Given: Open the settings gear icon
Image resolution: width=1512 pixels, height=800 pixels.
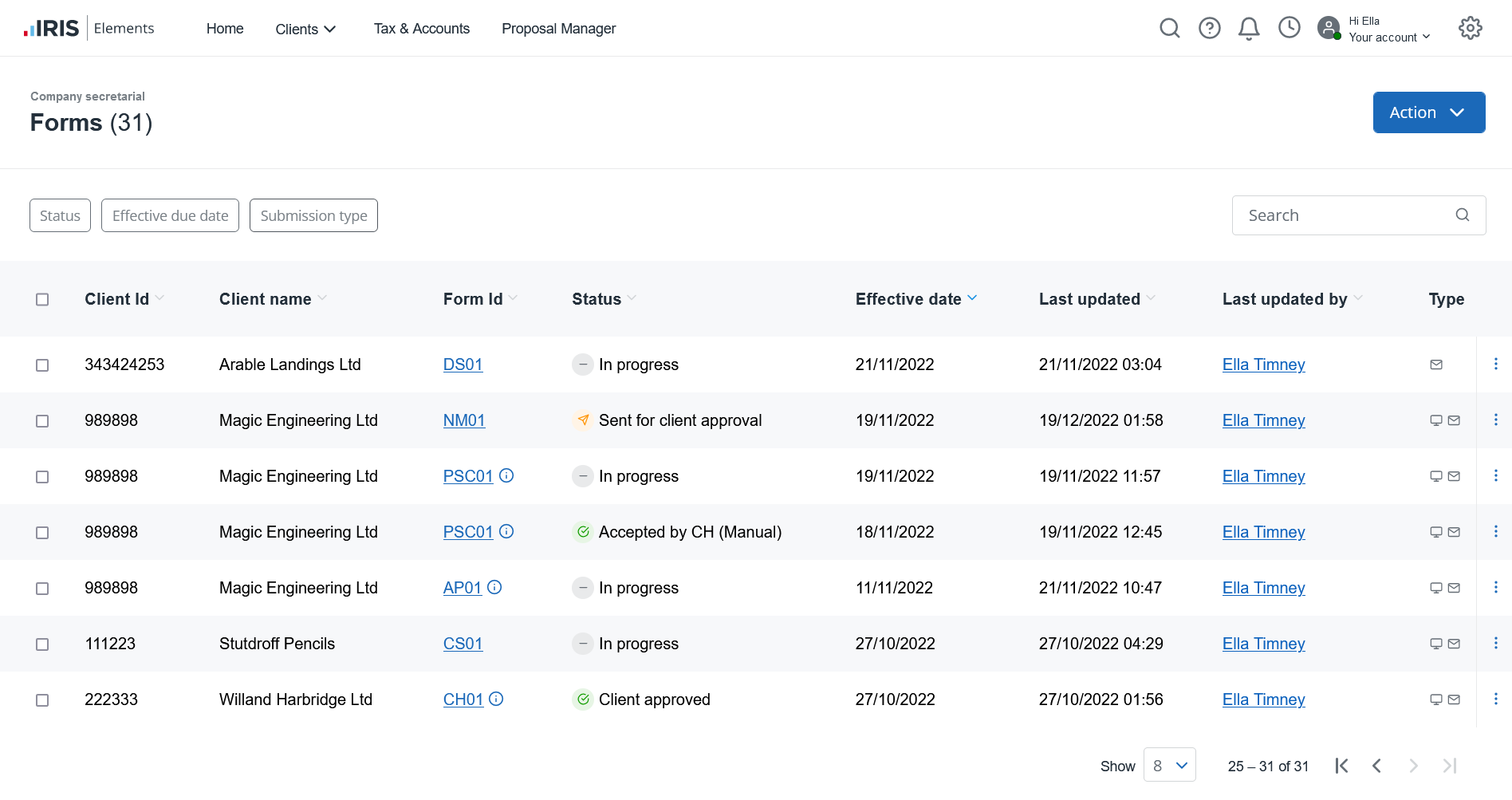Looking at the screenshot, I should tap(1470, 29).
